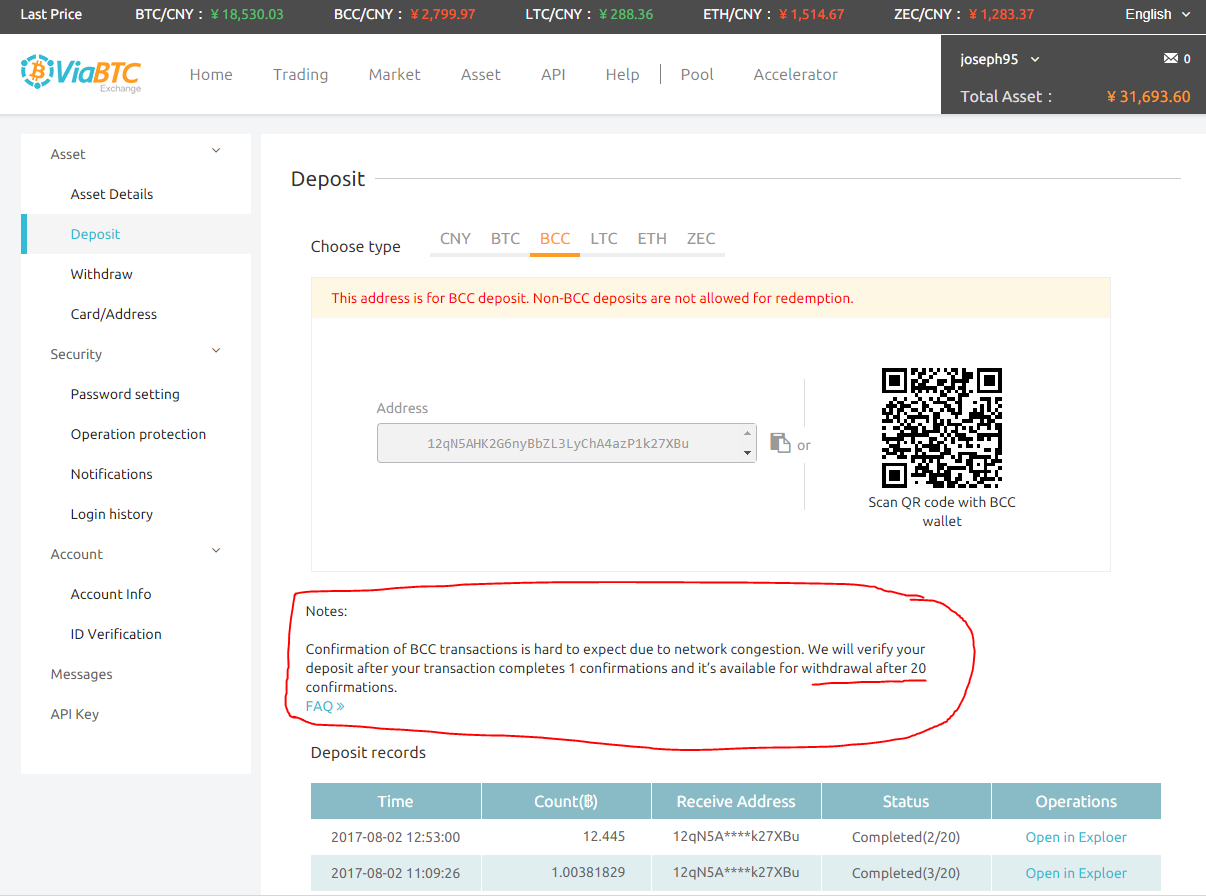Select the CNY deposit type tab
Viewport: 1206px width, 896px height.
point(455,238)
